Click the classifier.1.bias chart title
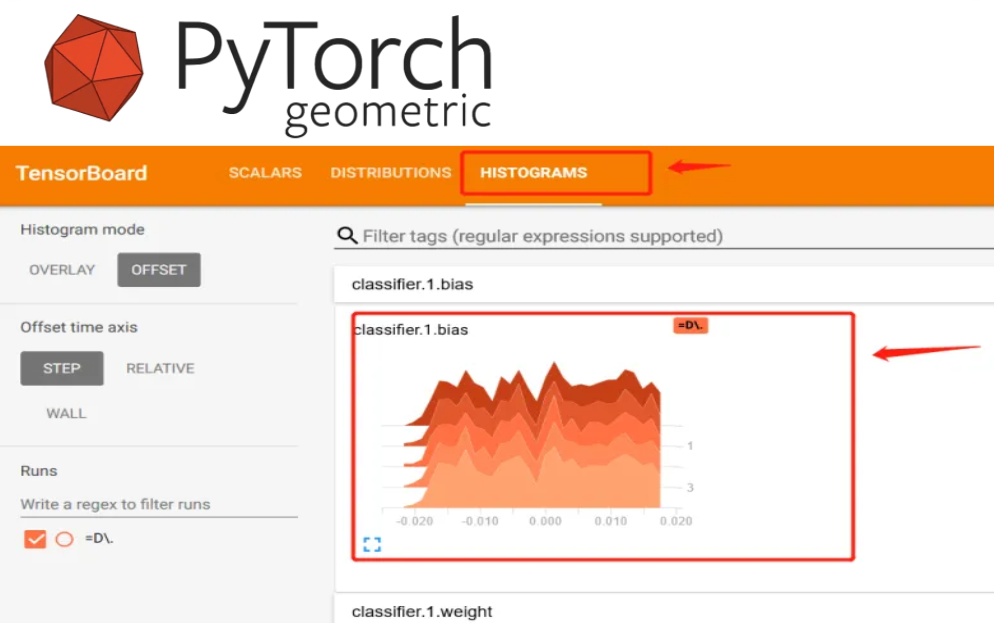Image resolution: width=994 pixels, height=623 pixels. (x=411, y=330)
